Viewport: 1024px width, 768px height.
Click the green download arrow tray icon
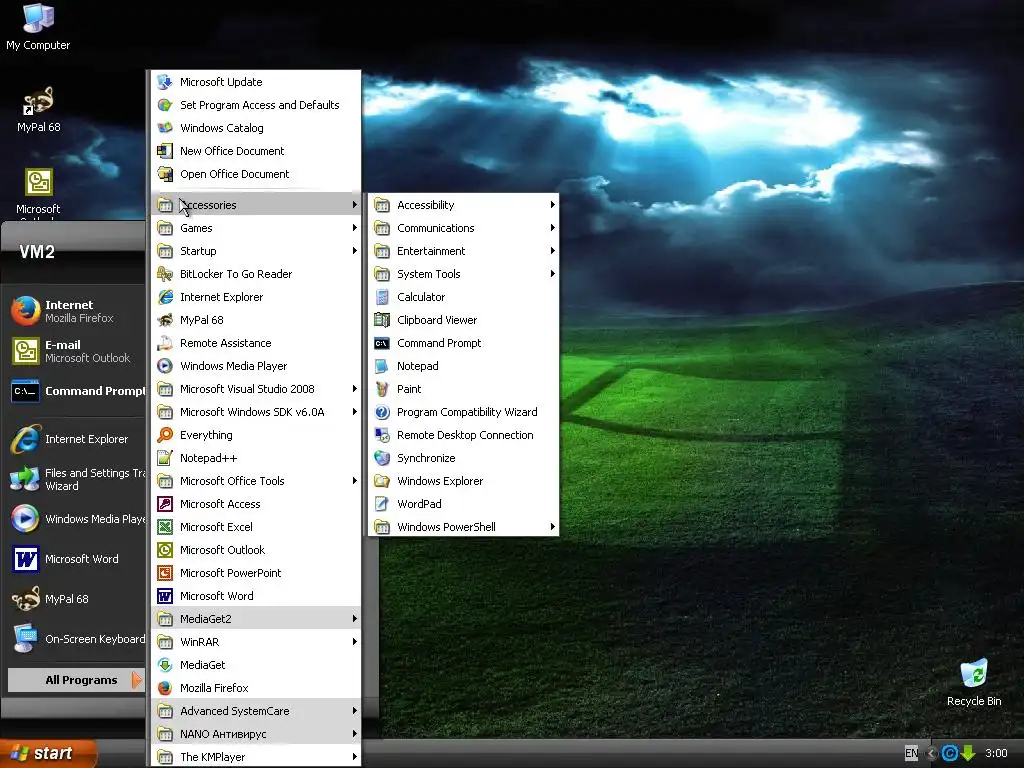pyautogui.click(x=968, y=753)
